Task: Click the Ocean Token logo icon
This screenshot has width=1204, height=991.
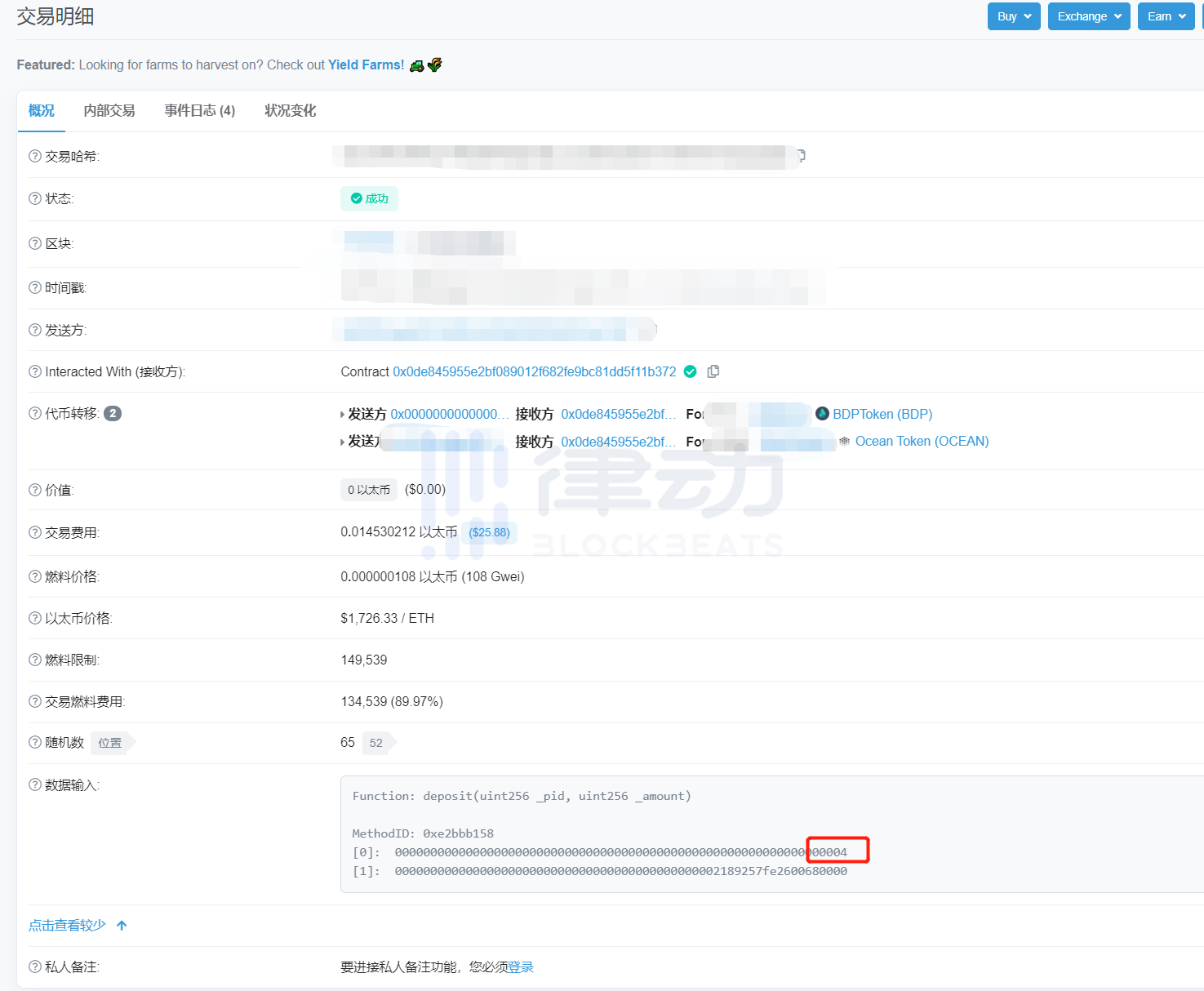Action: coord(844,441)
